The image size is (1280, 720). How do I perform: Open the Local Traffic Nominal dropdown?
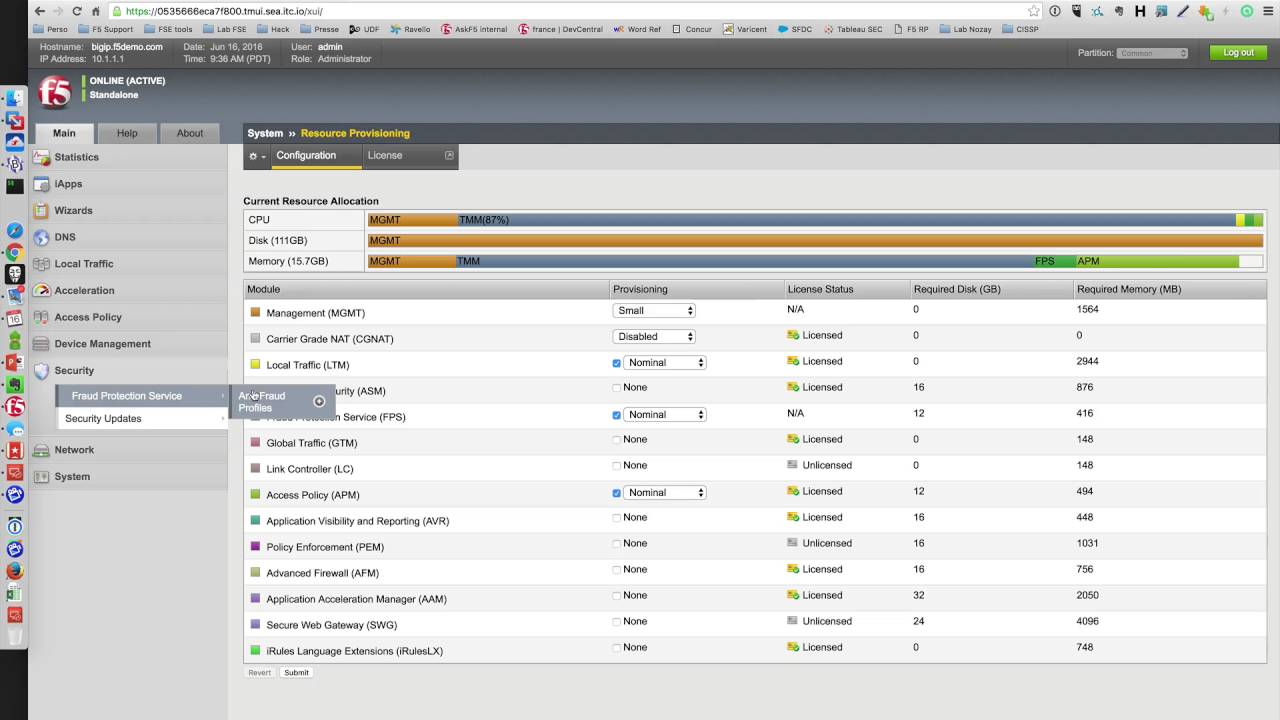(x=665, y=363)
